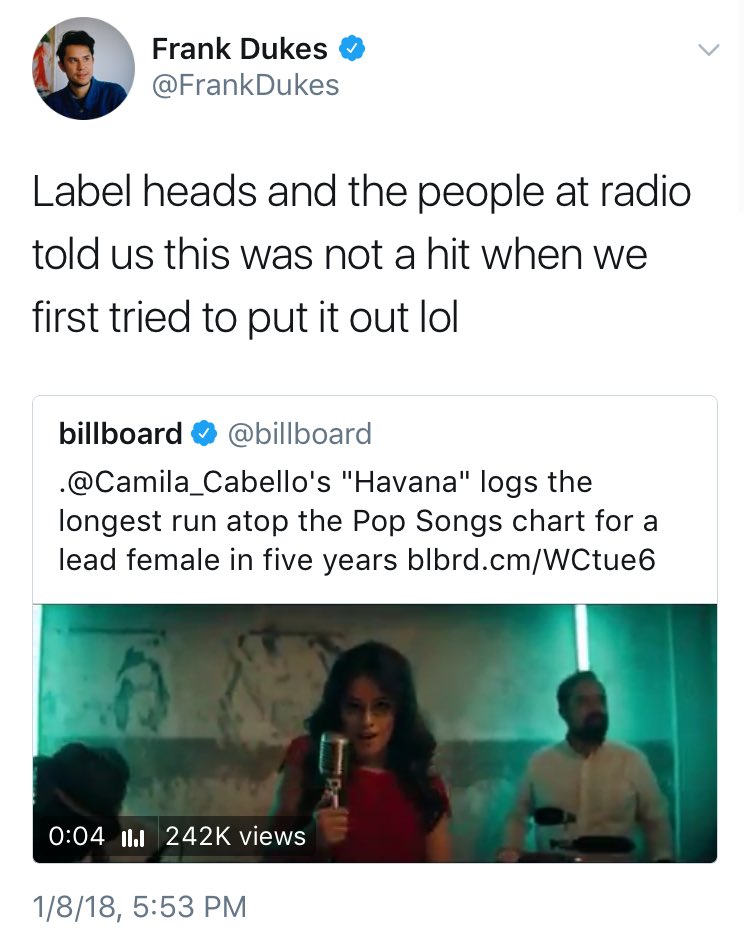Open the tweet options chevron
This screenshot has width=749, height=944.
[708, 49]
